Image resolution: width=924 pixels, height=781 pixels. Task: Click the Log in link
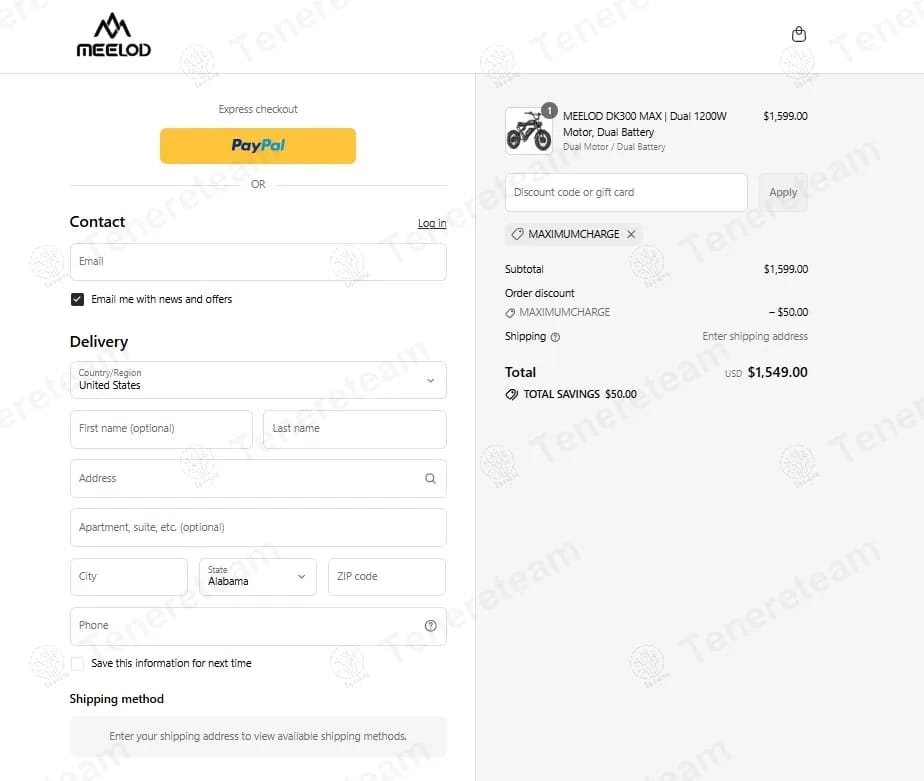point(432,223)
